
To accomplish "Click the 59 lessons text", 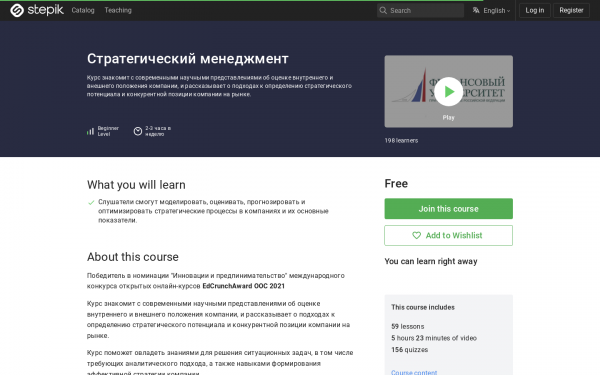I will (408, 326).
